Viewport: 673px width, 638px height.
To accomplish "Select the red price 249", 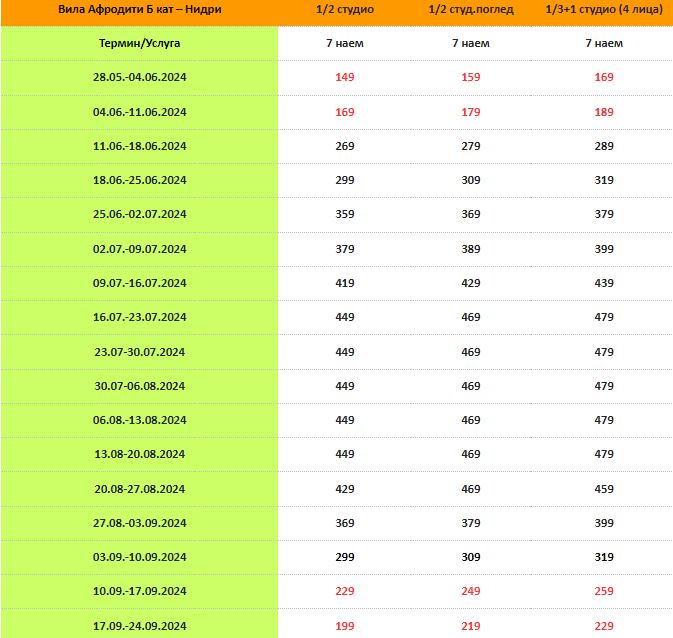I will point(470,592).
